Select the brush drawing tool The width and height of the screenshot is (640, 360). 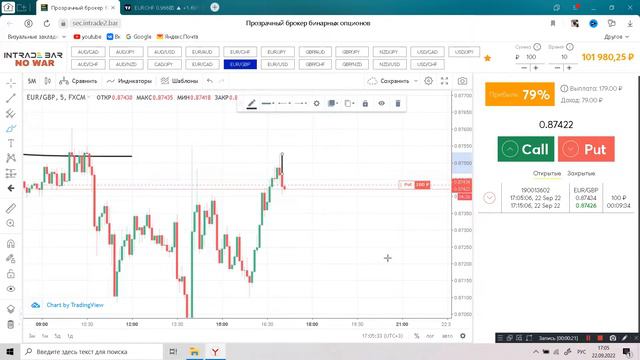11,129
